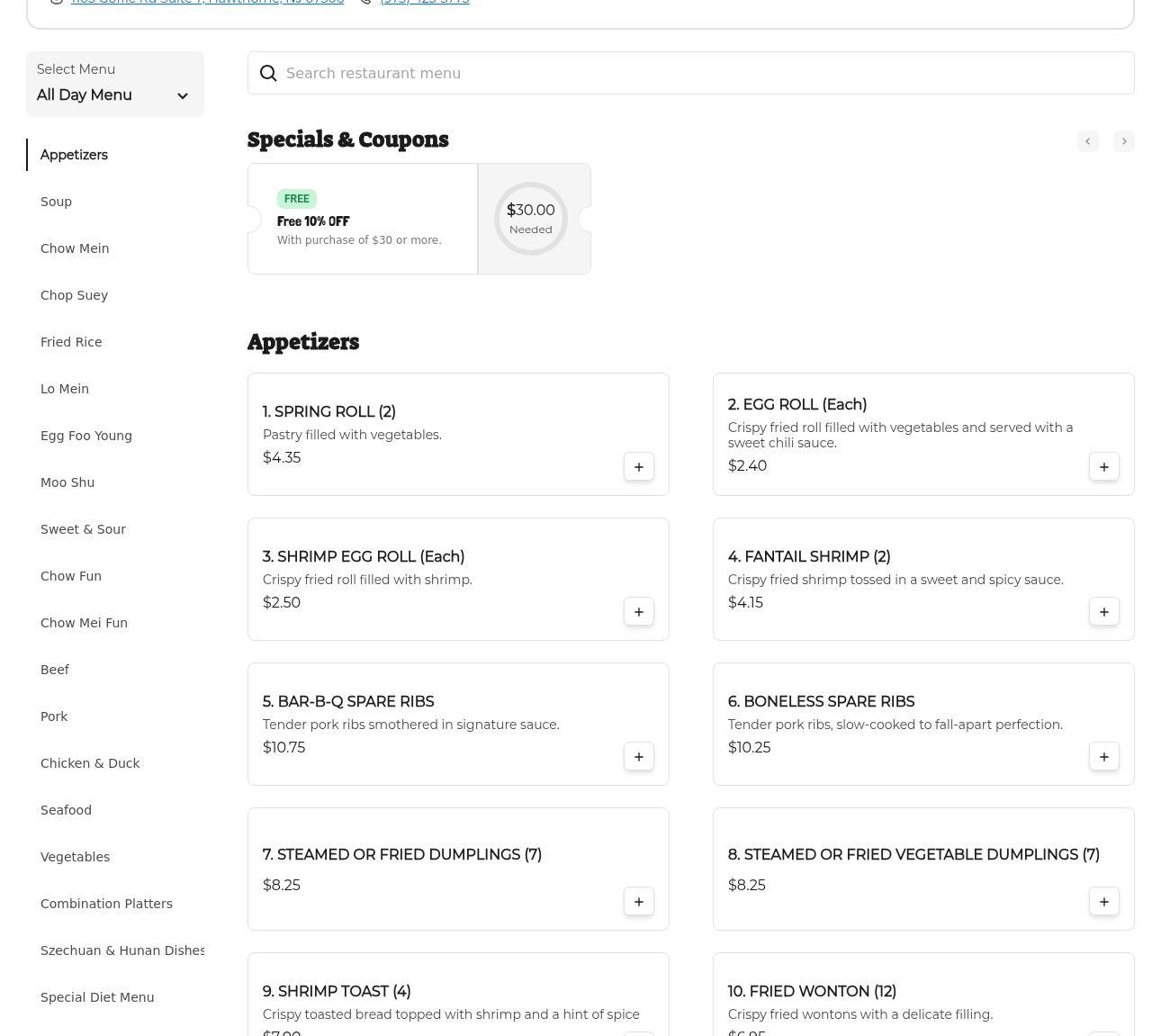1161x1036 pixels.
Task: Add Egg Roll using plus button
Action: coord(1103,467)
